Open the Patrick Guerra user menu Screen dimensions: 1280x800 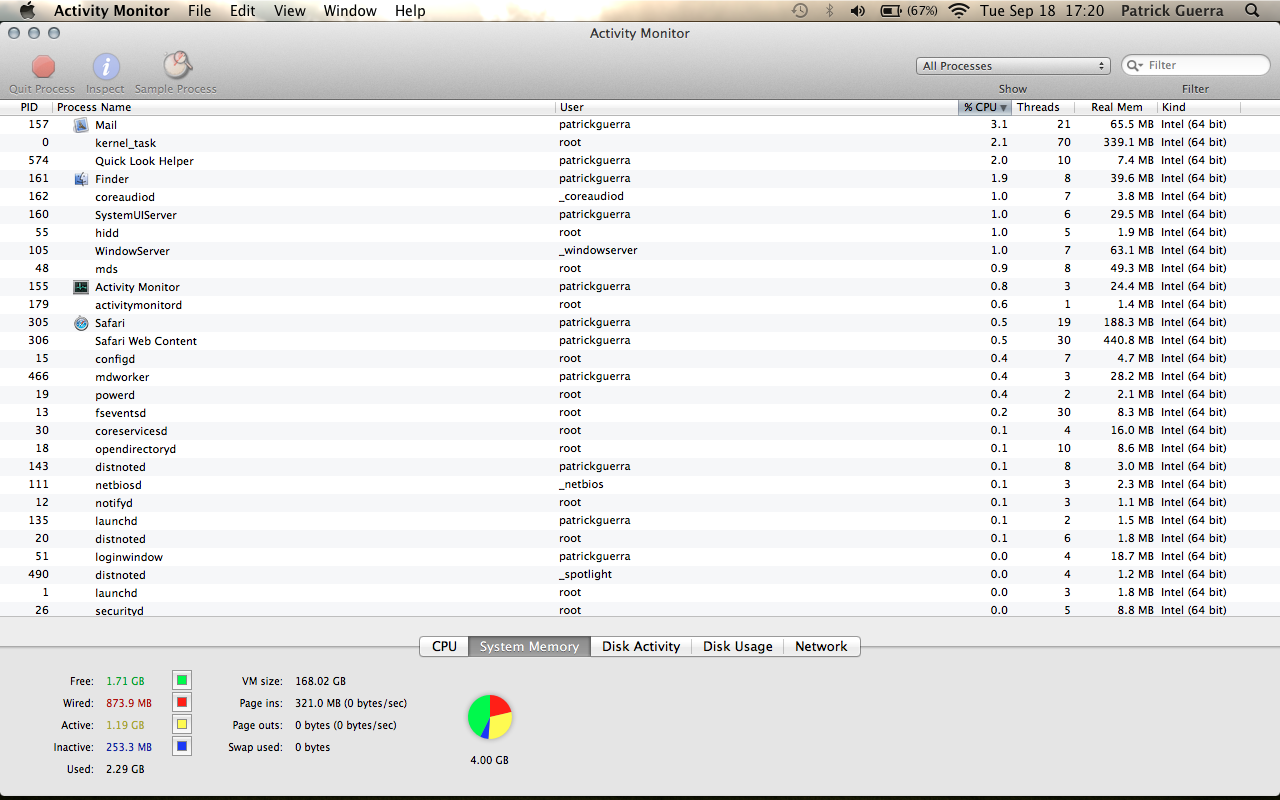coord(1172,11)
